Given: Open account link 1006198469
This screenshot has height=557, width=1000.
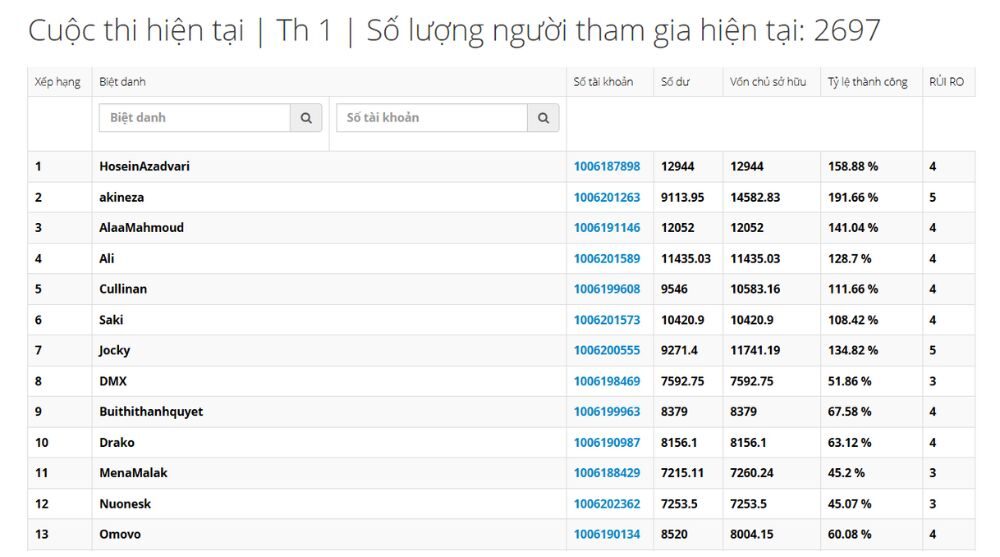Looking at the screenshot, I should coord(607,381).
